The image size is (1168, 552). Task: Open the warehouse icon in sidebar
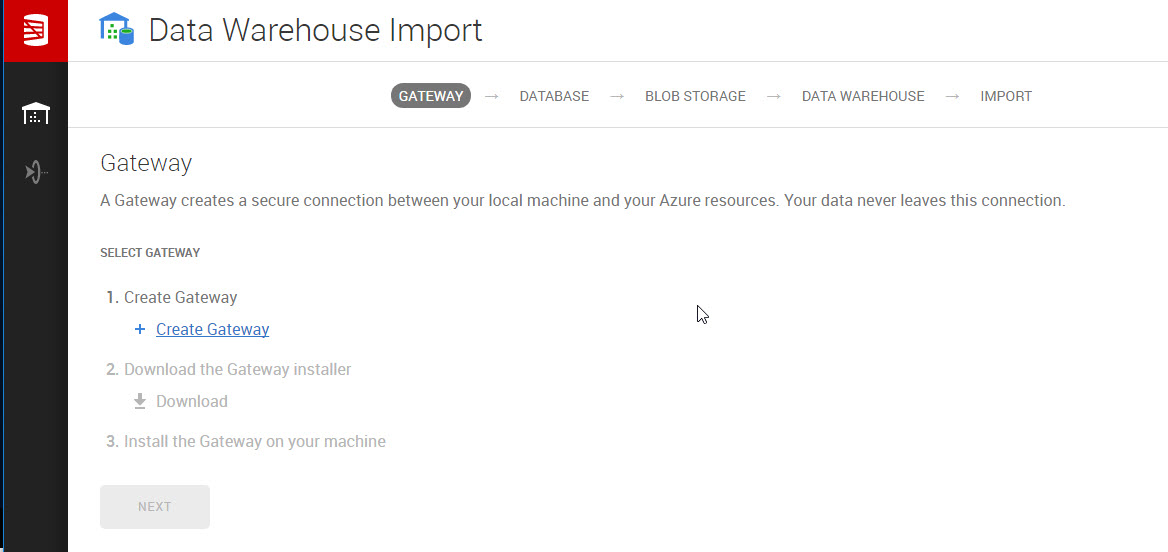pyautogui.click(x=36, y=113)
